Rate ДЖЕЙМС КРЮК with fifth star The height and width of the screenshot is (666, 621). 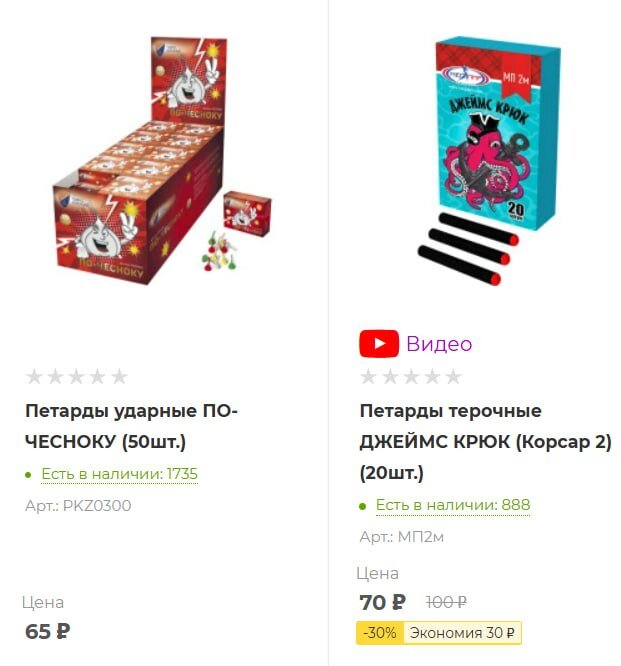tap(453, 376)
